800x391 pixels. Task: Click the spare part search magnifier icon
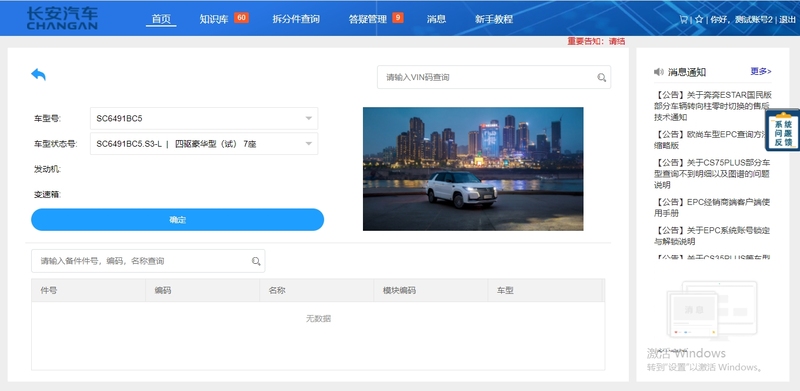point(256,261)
